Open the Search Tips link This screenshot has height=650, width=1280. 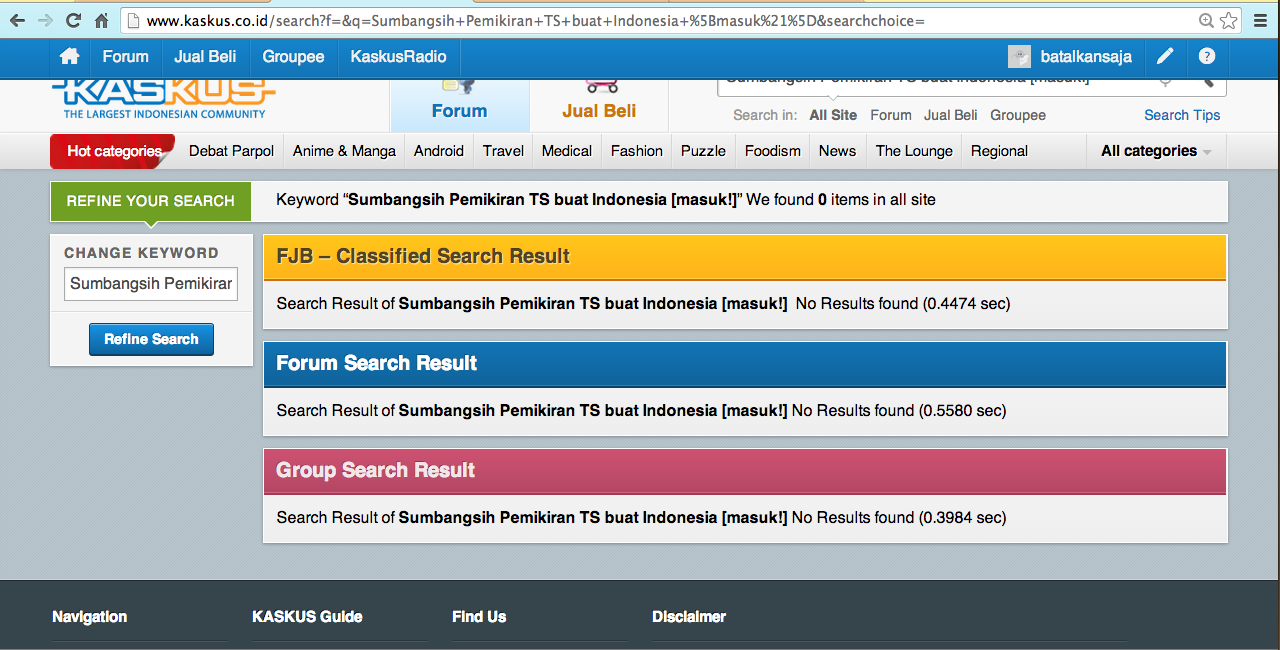point(1182,115)
